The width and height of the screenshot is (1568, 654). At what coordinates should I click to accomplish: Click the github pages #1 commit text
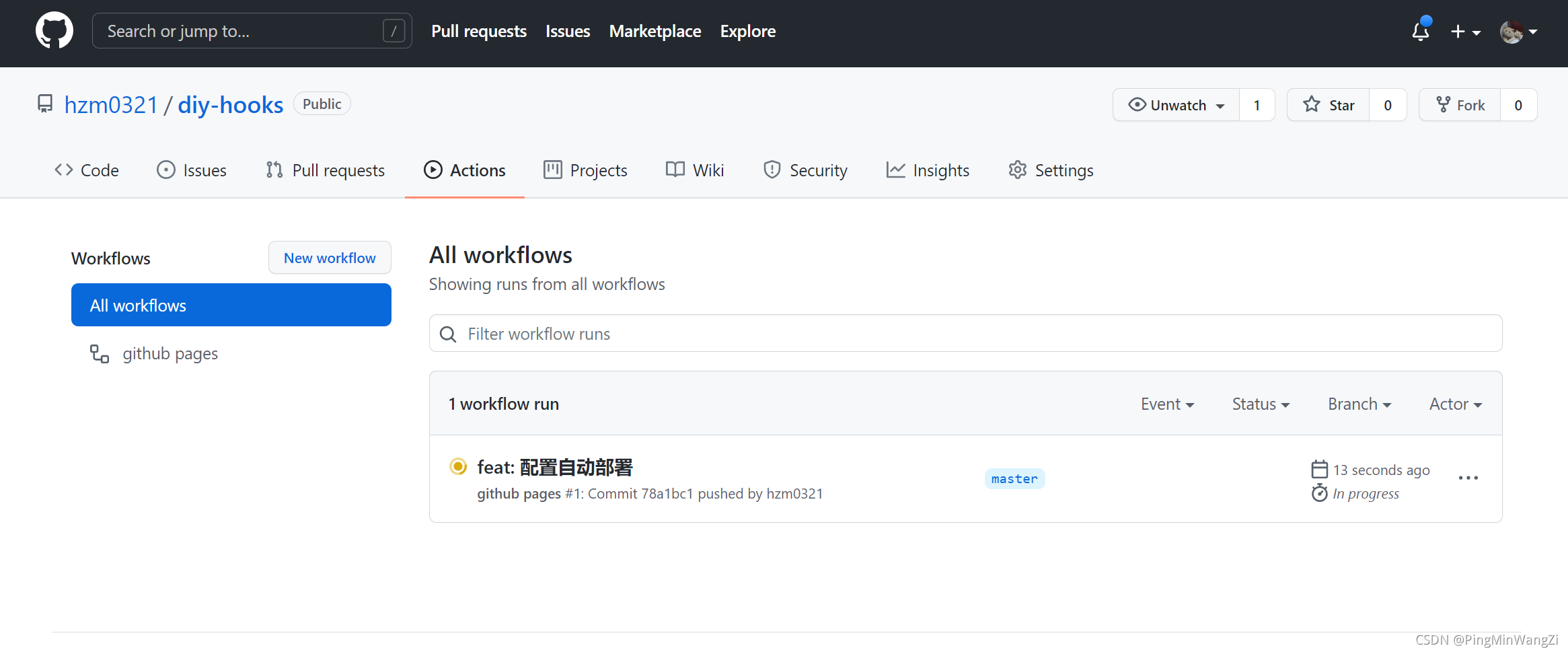click(650, 494)
